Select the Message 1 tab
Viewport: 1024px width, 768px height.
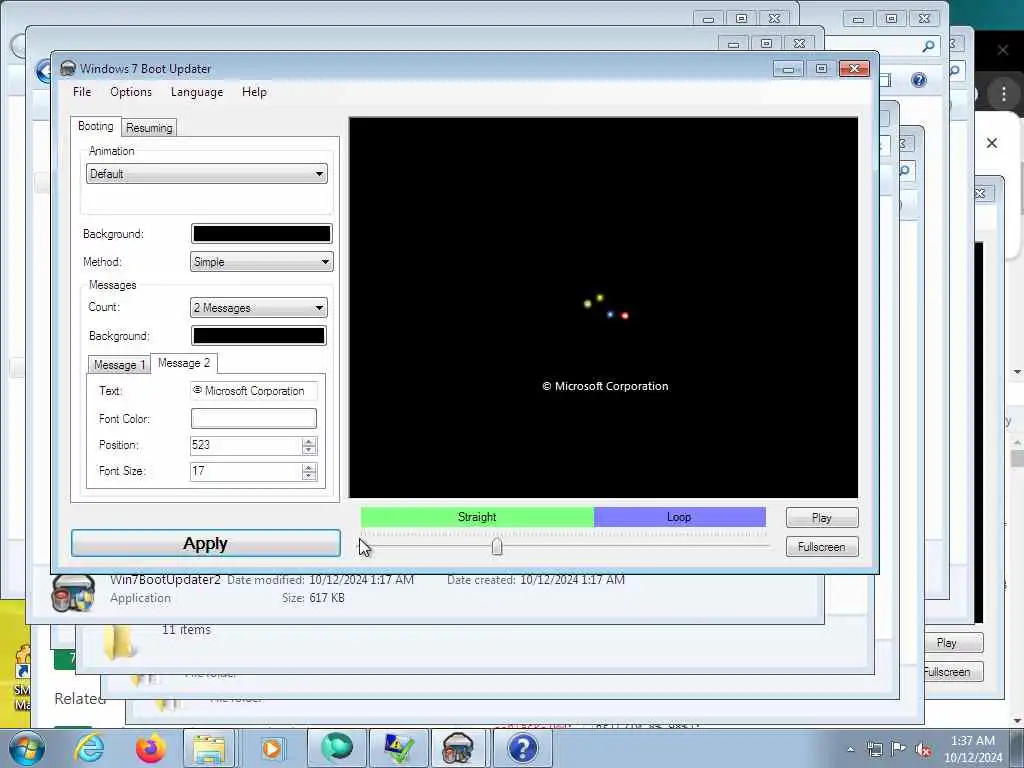pyautogui.click(x=119, y=365)
